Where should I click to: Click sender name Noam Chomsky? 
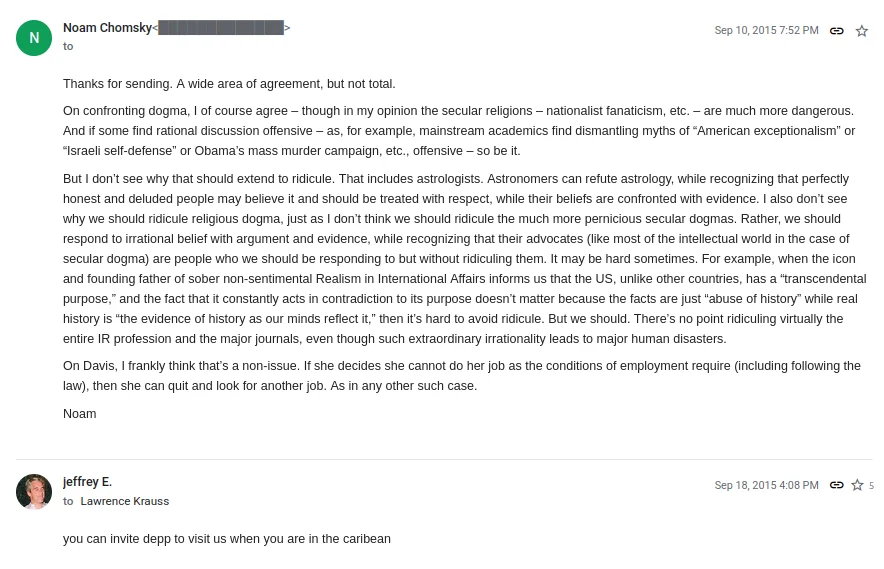click(107, 28)
